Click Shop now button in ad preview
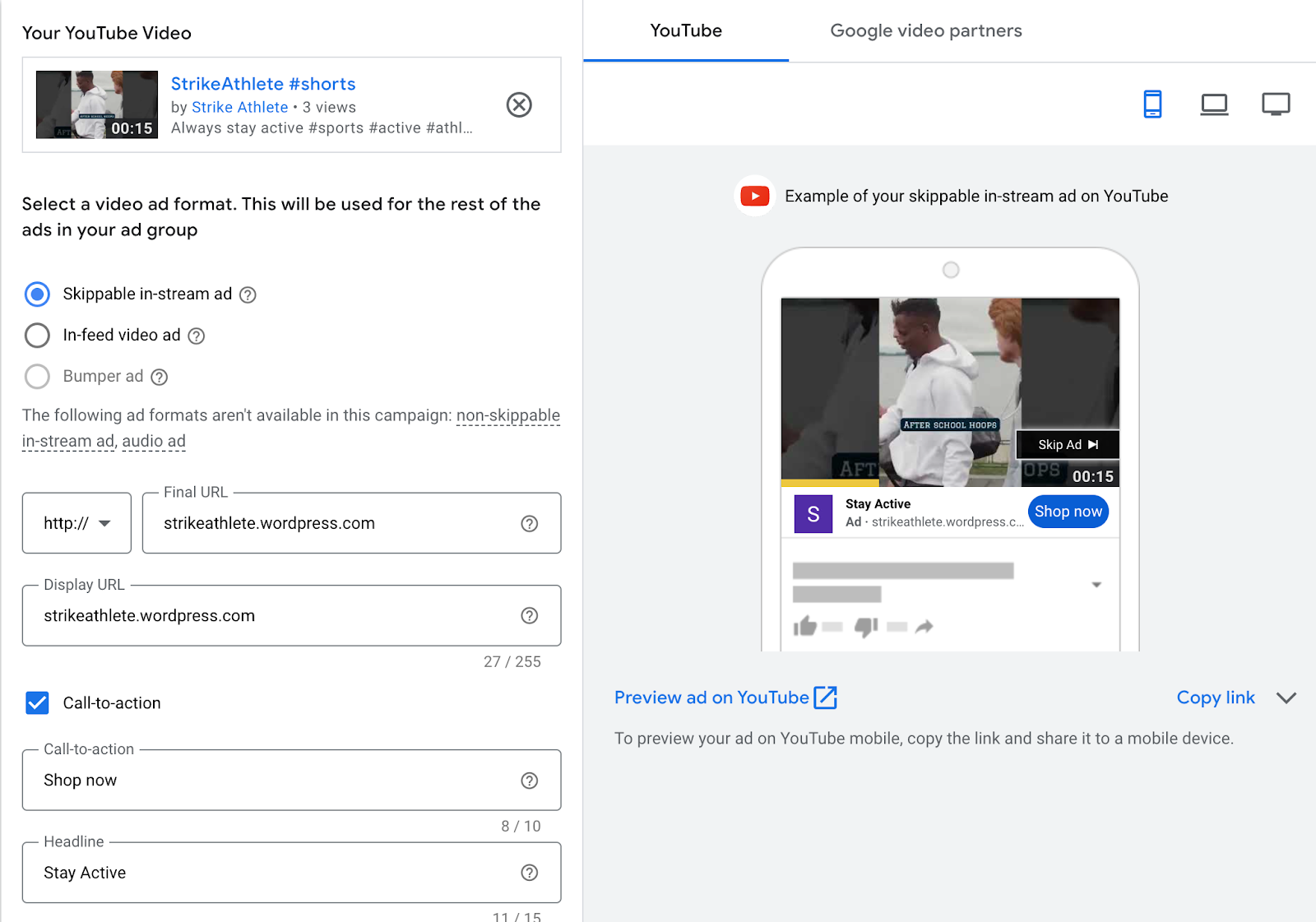Viewport: 1316px width, 922px height. pyautogui.click(x=1068, y=512)
